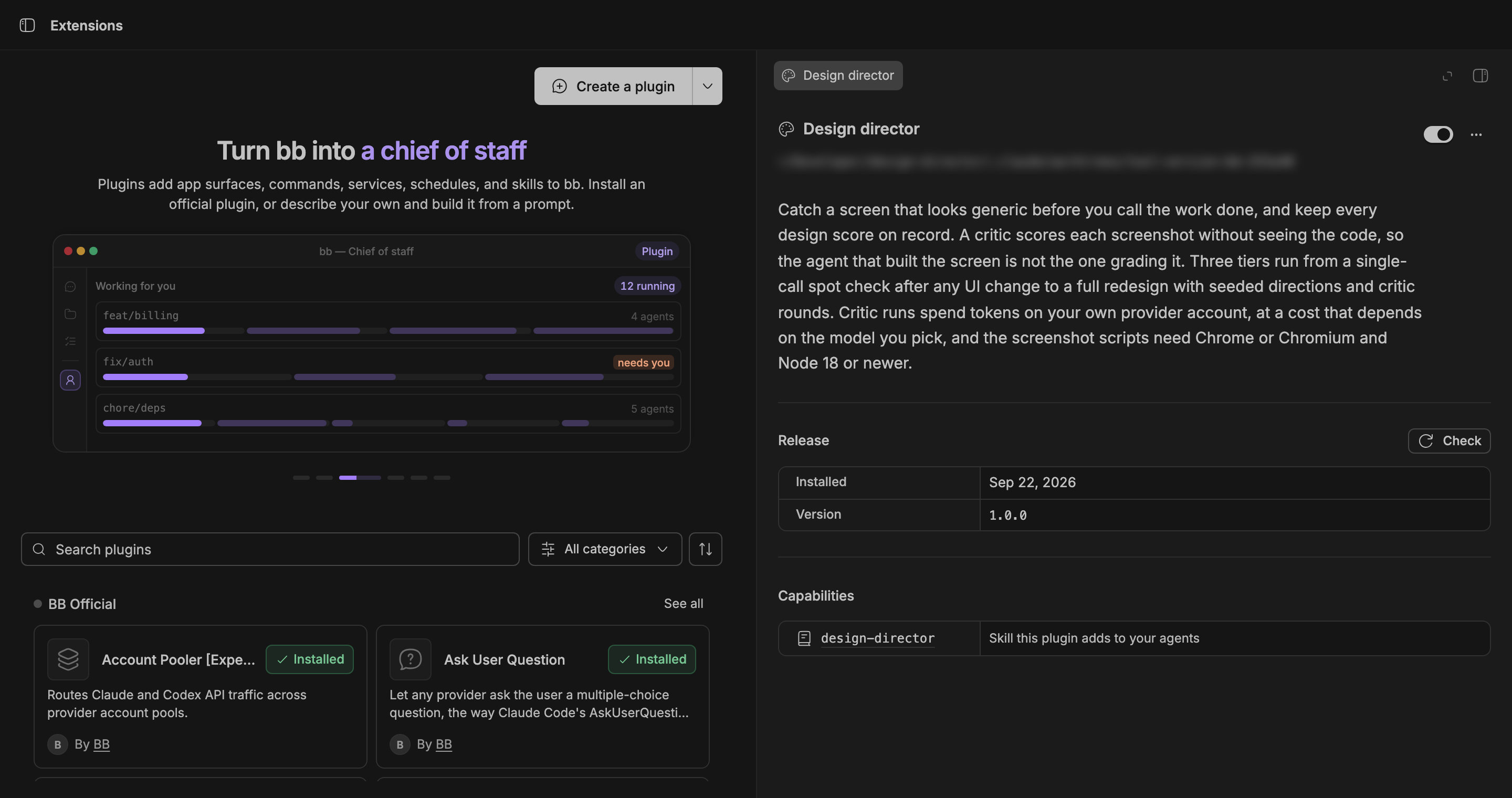The width and height of the screenshot is (1512, 798).
Task: Focus the Search plugins field
Action: pyautogui.click(x=270, y=549)
